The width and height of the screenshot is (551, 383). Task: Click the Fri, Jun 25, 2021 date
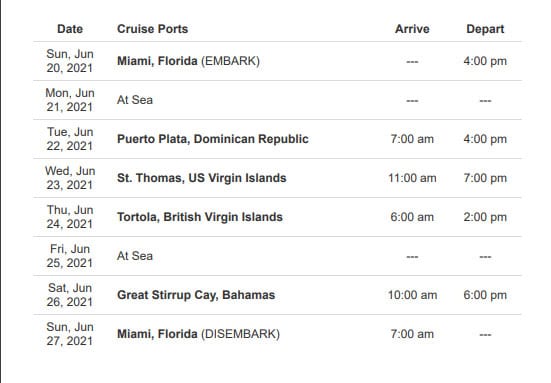click(70, 256)
